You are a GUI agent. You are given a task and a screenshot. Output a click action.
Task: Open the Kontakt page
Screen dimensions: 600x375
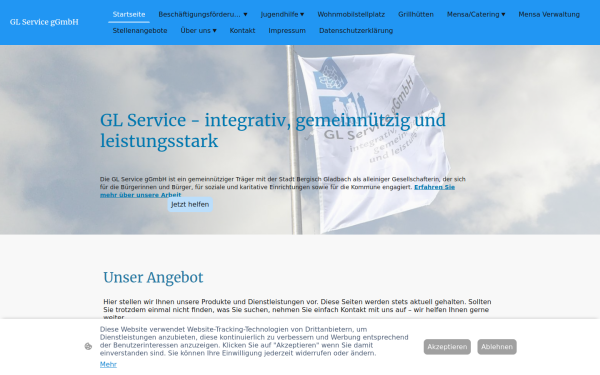pyautogui.click(x=242, y=31)
